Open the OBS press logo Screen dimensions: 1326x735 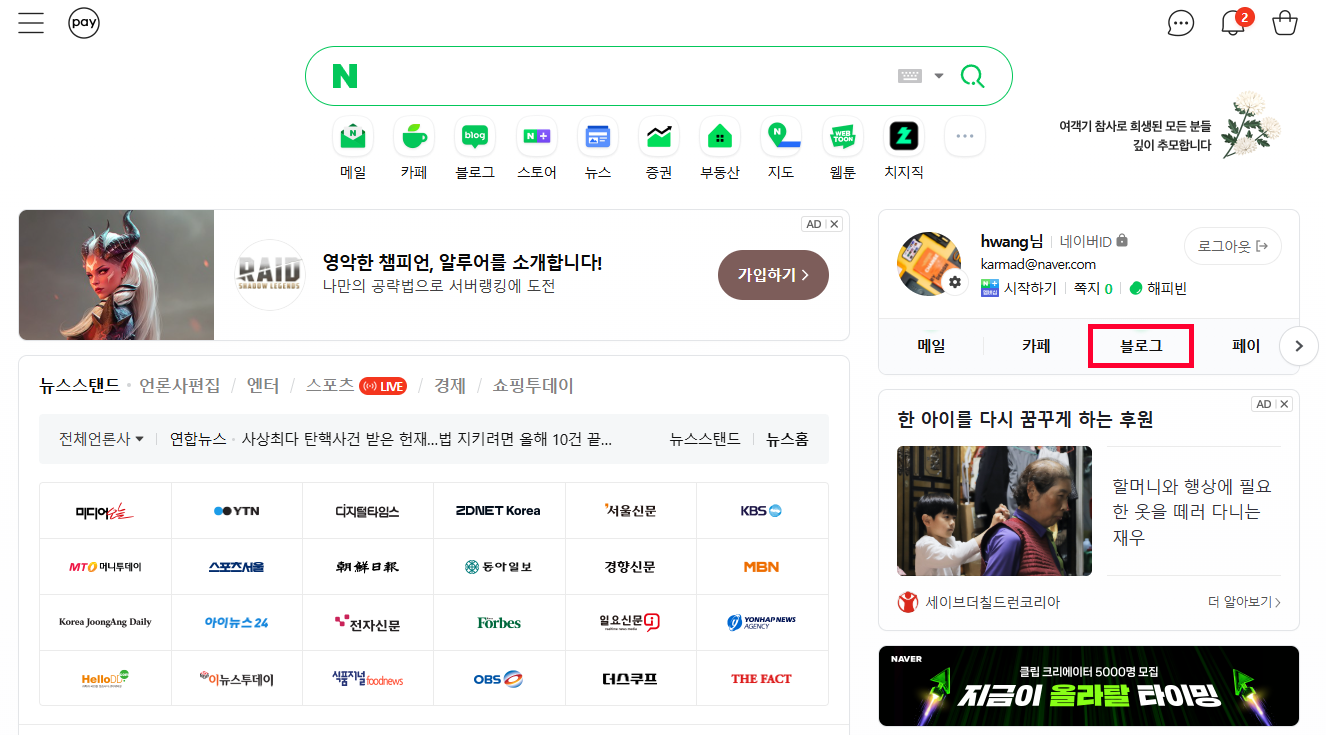tap(499, 679)
